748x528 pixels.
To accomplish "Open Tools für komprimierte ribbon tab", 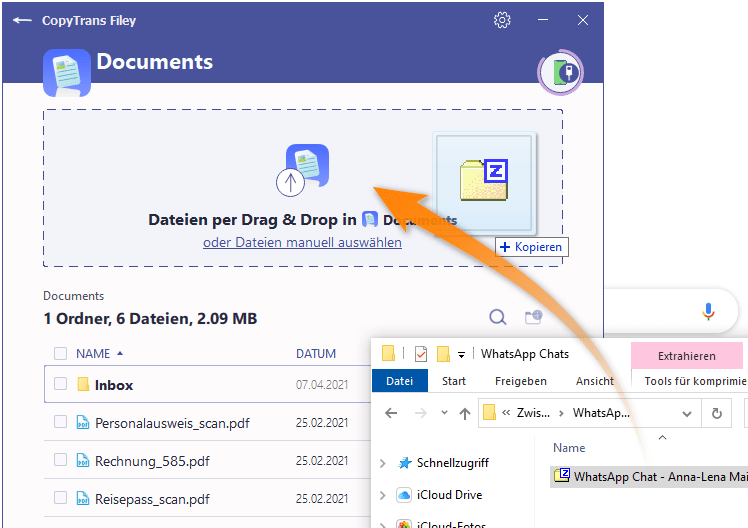I will pos(696,381).
